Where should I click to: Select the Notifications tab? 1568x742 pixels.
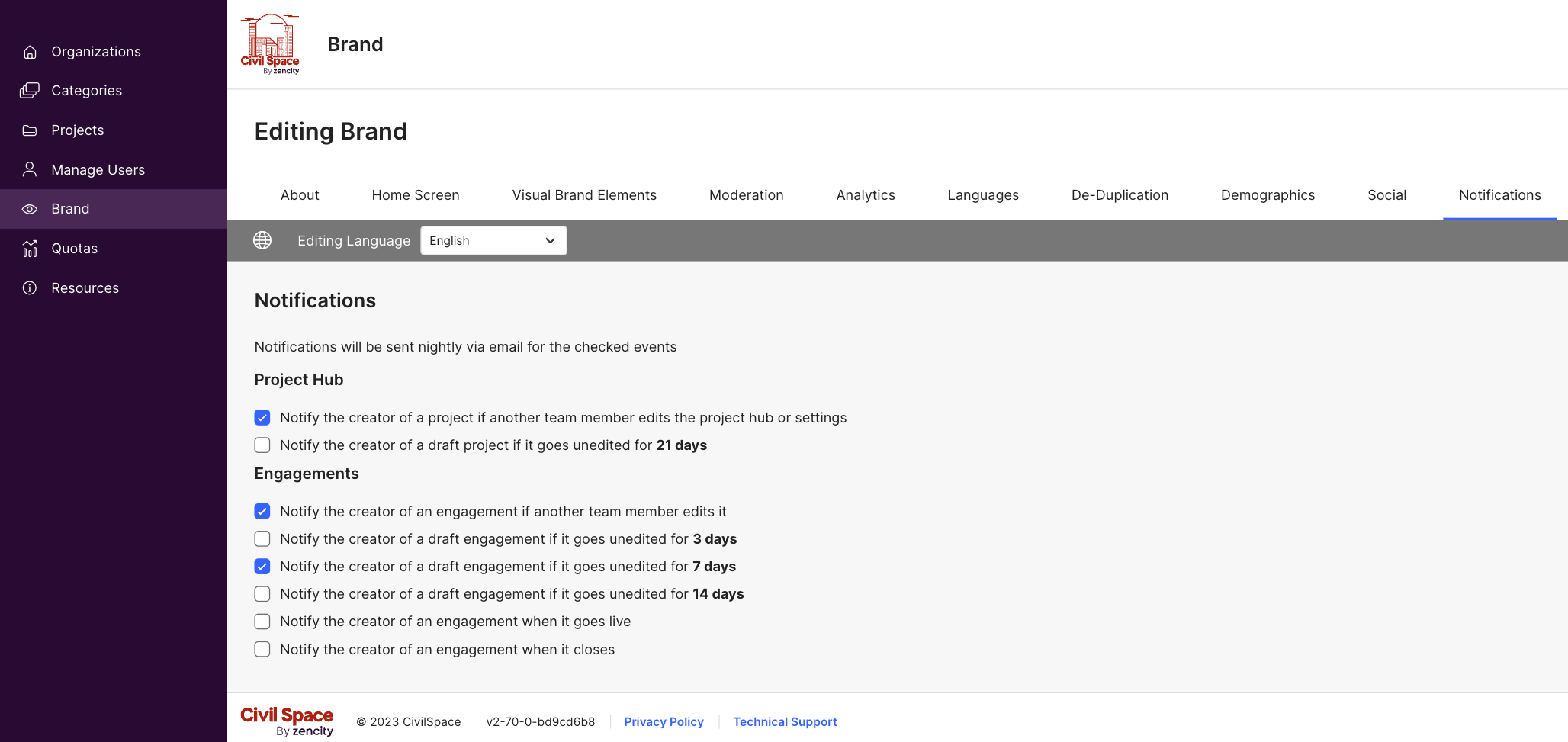tap(1499, 195)
